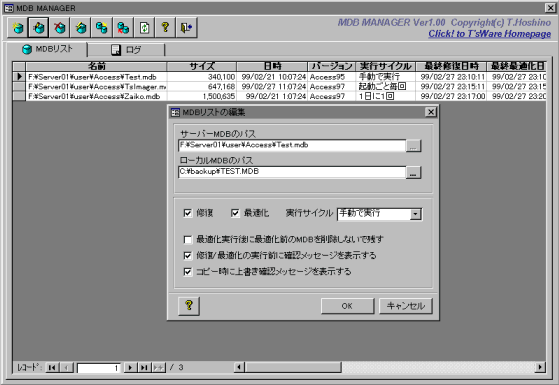The image size is (559, 385).
Task: Switch to the ログ tab
Action: 126,50
